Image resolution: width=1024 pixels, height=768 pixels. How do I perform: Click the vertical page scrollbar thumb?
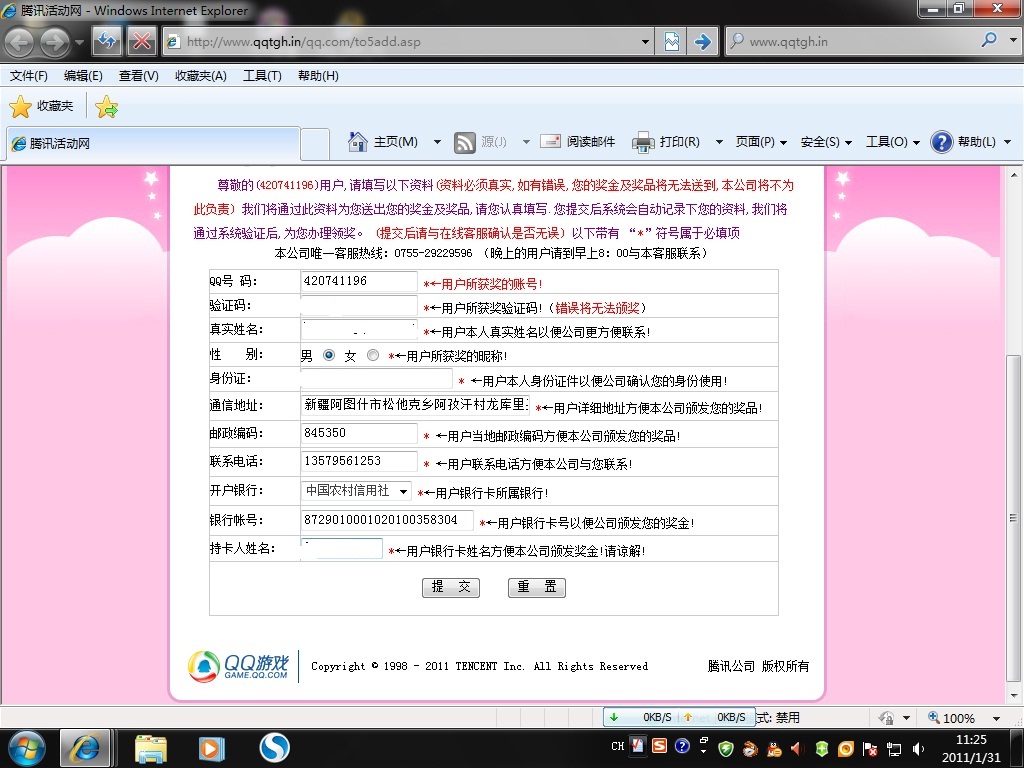point(1013,519)
